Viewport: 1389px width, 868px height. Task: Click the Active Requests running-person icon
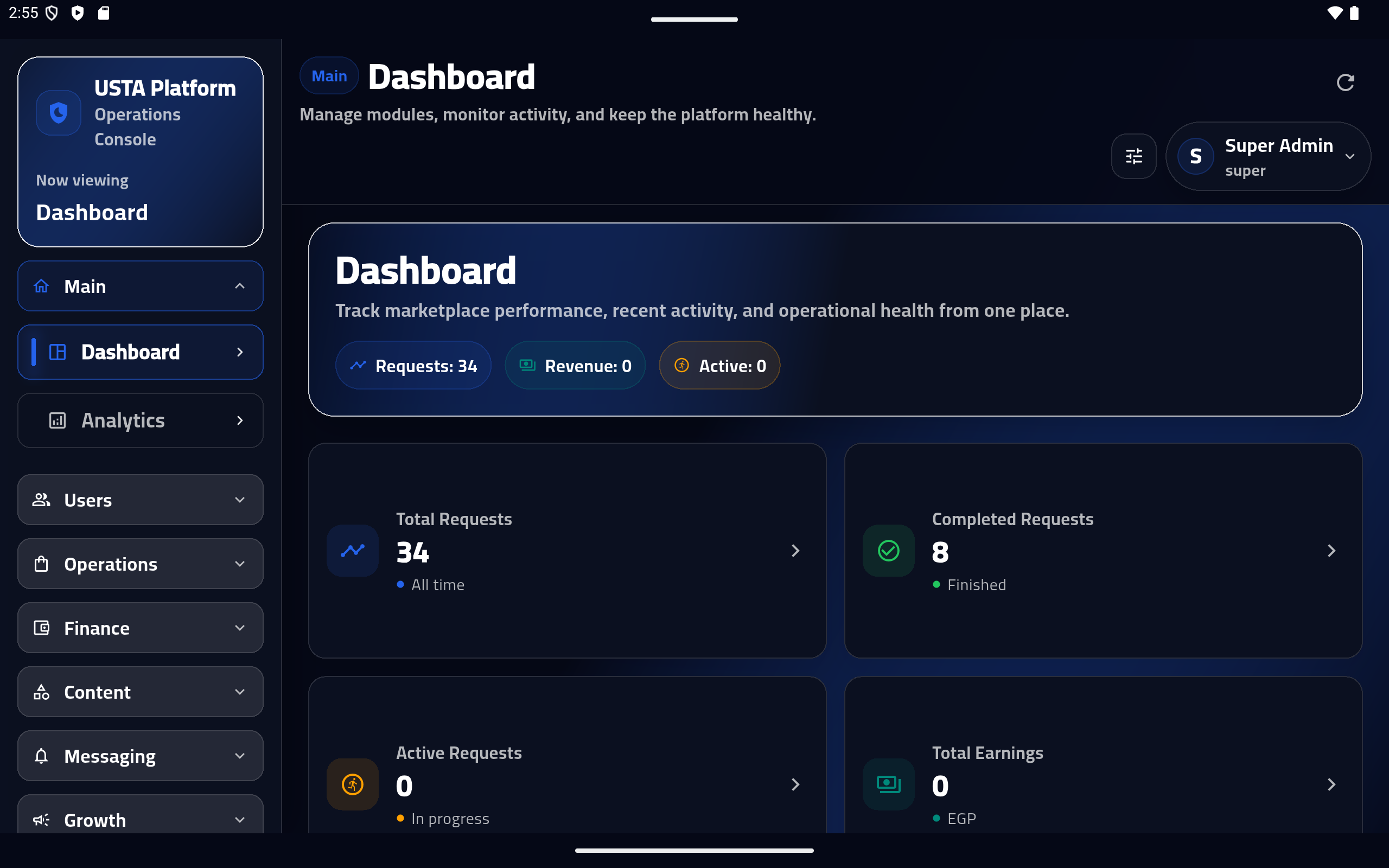point(353,784)
